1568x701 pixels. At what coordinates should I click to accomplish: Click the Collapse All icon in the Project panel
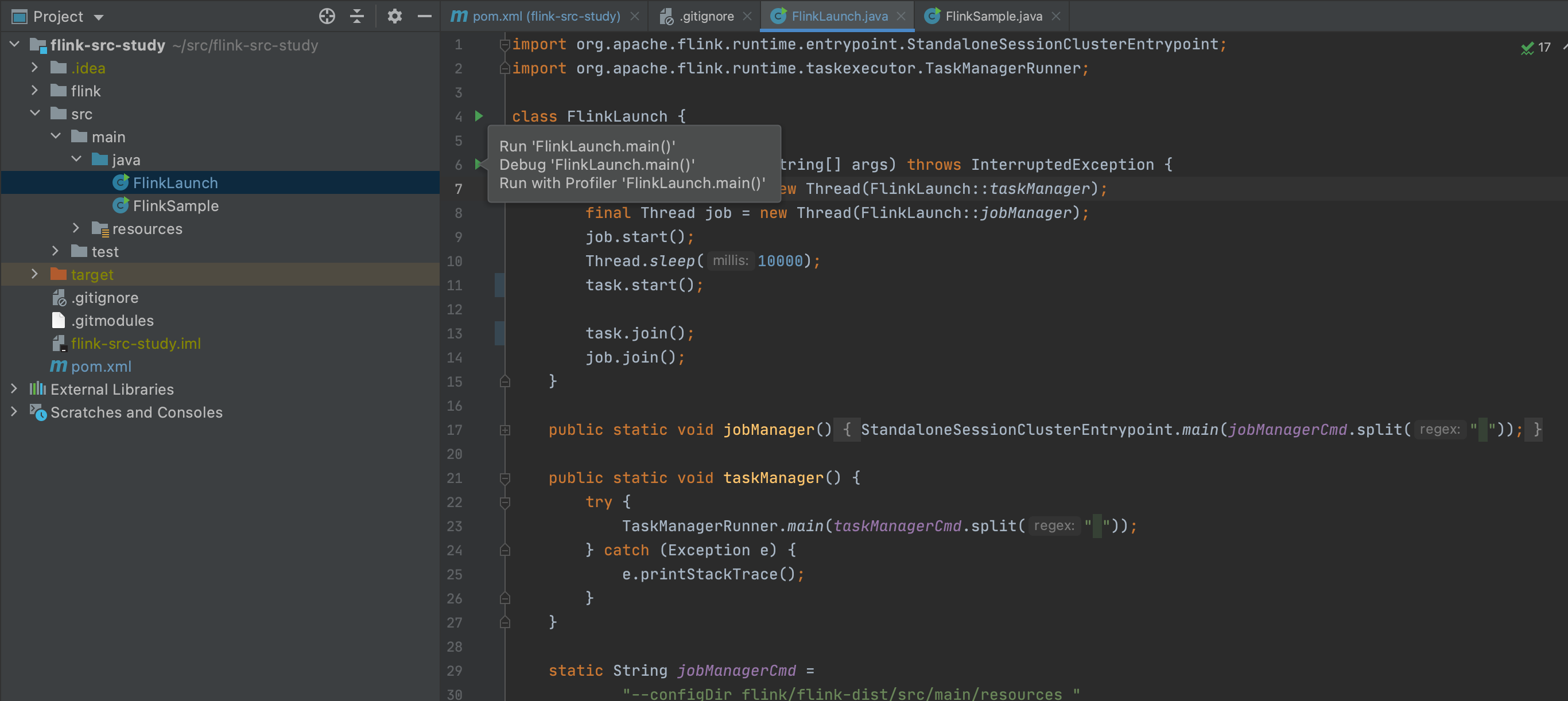(x=358, y=17)
